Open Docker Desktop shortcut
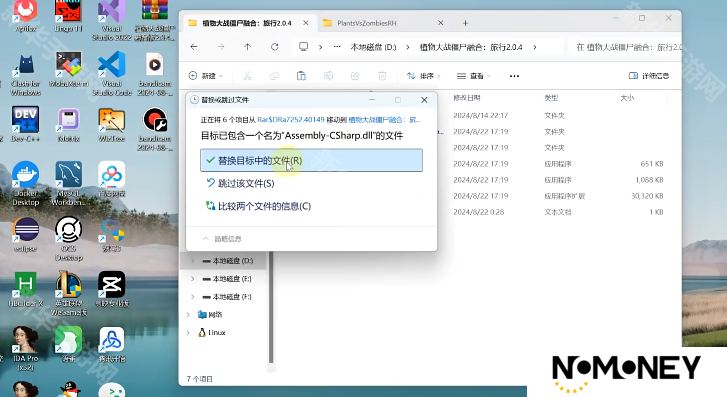Image resolution: width=727 pixels, height=397 pixels. pos(26,183)
